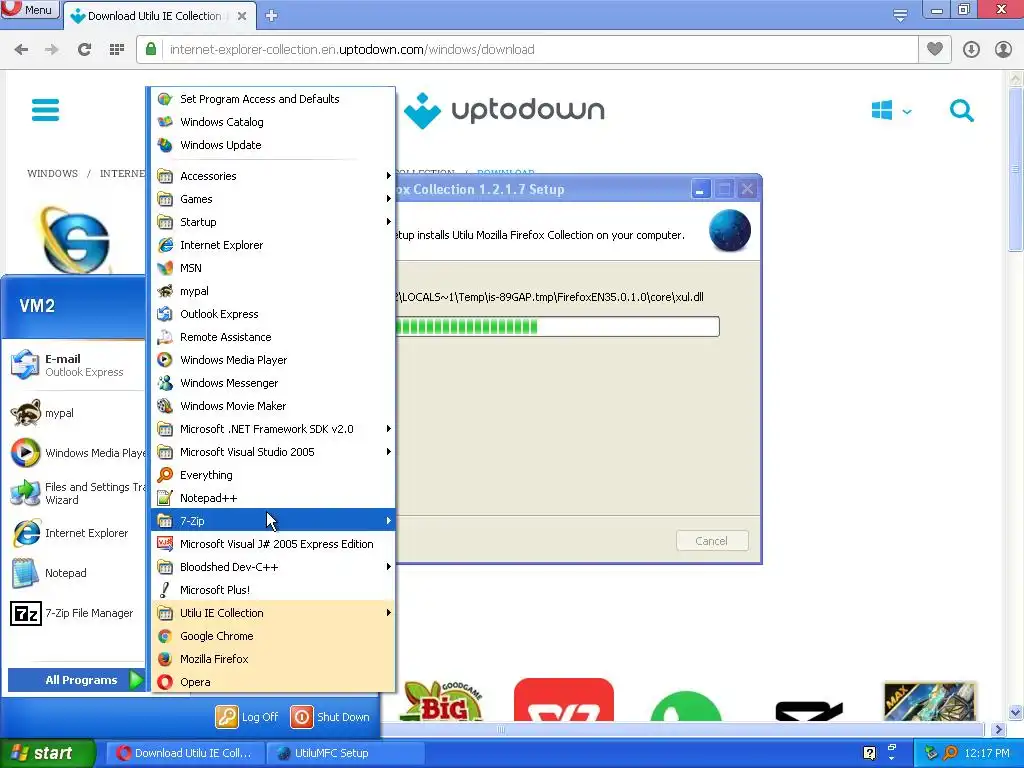This screenshot has width=1024, height=768.
Task: Bookmark page with the heart icon
Action: (935, 49)
